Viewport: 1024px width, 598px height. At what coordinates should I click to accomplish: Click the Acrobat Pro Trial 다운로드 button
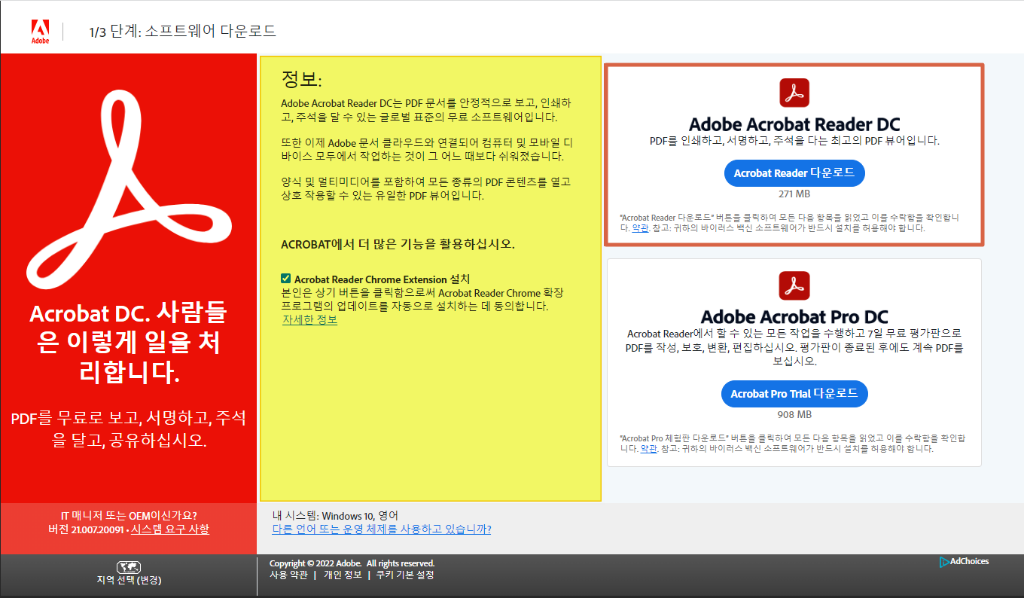(794, 394)
